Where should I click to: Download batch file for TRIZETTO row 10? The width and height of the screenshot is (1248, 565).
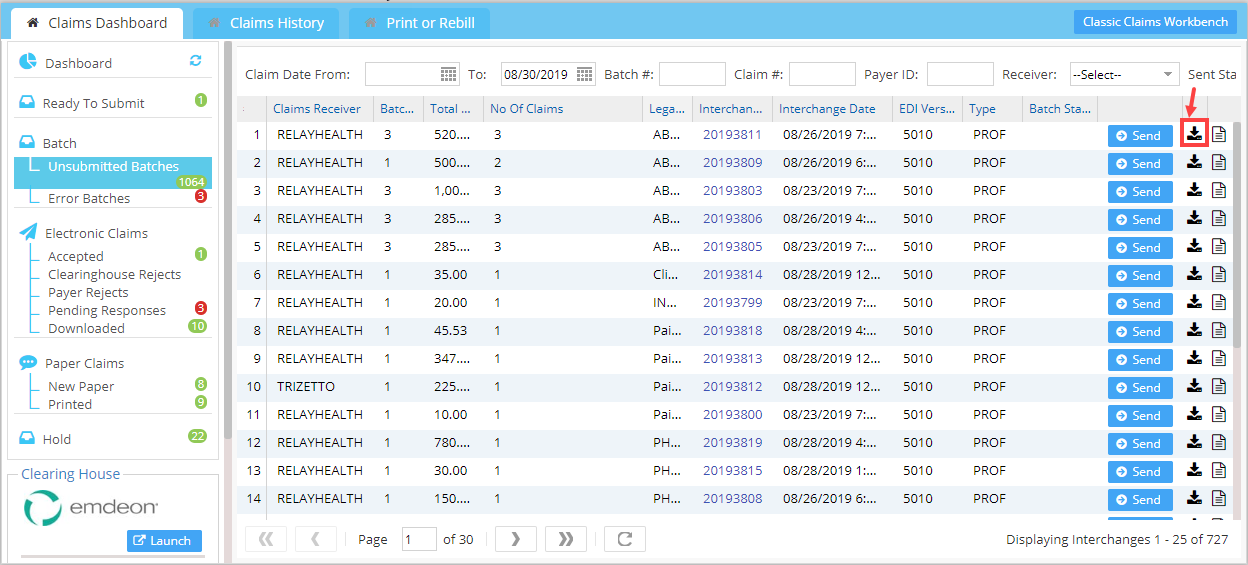[x=1195, y=386]
